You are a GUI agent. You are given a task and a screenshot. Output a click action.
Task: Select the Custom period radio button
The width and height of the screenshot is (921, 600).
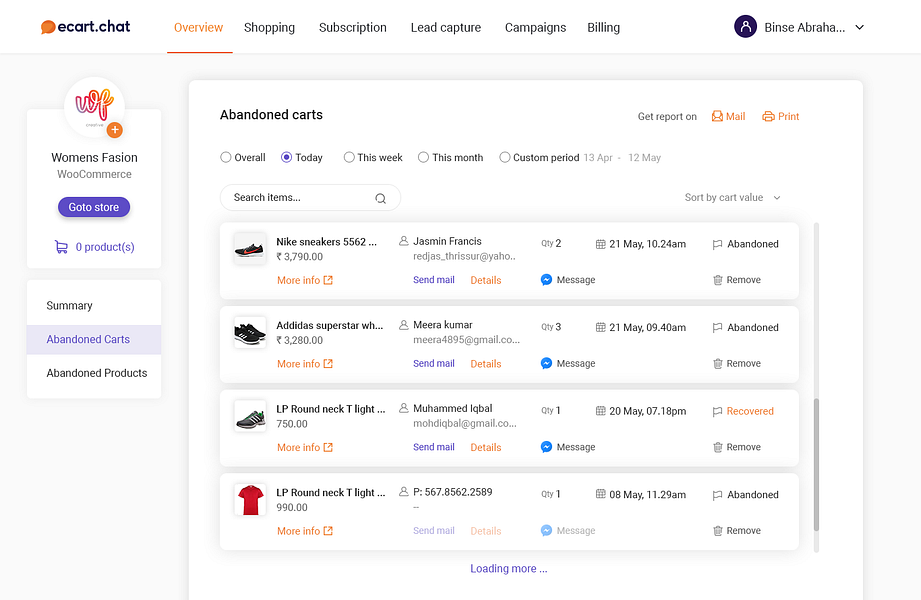click(505, 157)
